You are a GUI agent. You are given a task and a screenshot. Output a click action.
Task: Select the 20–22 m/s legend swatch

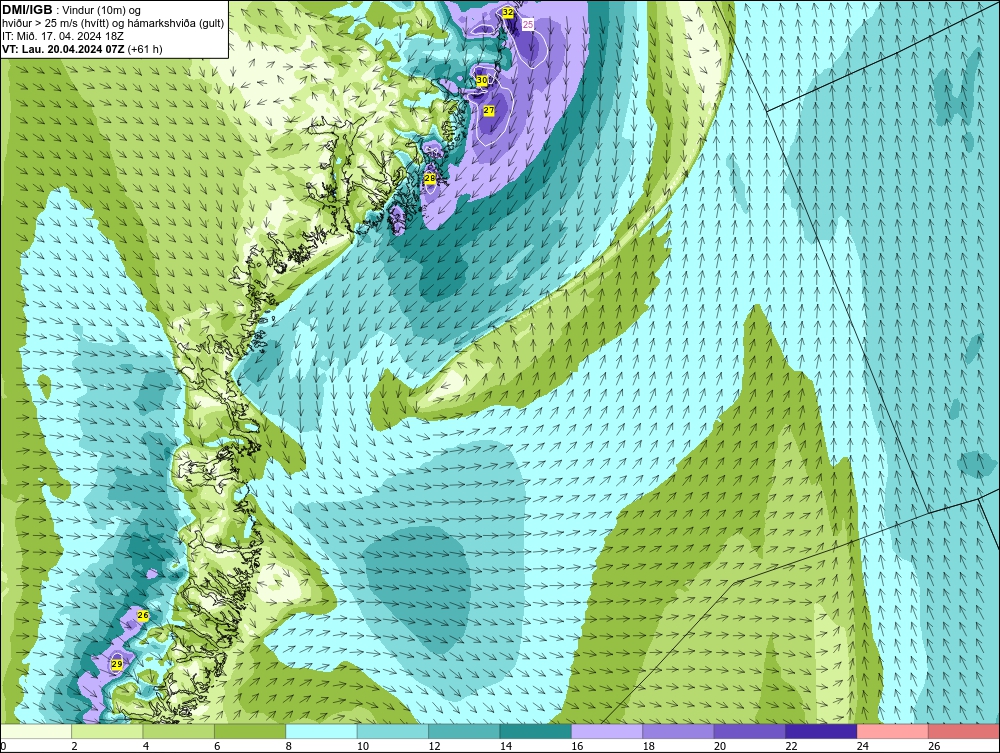pos(750,731)
